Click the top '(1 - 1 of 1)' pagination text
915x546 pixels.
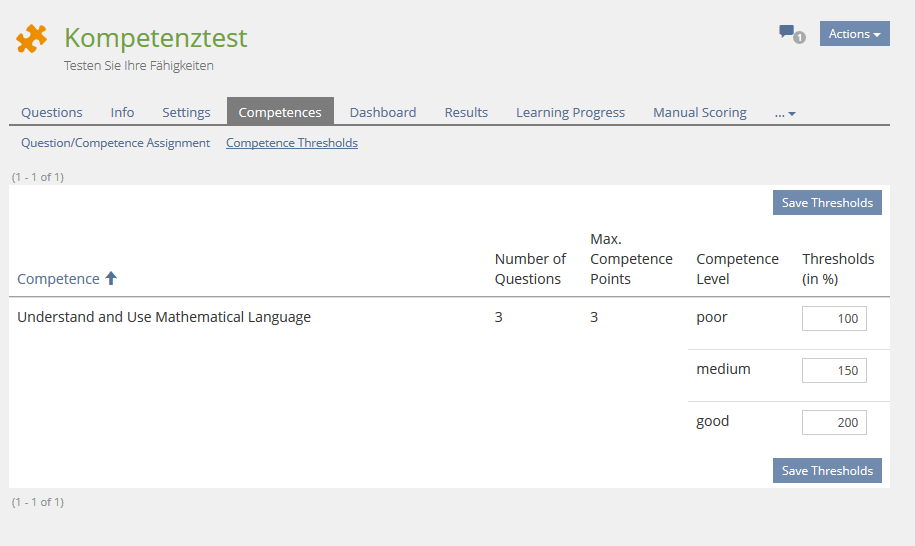[38, 177]
